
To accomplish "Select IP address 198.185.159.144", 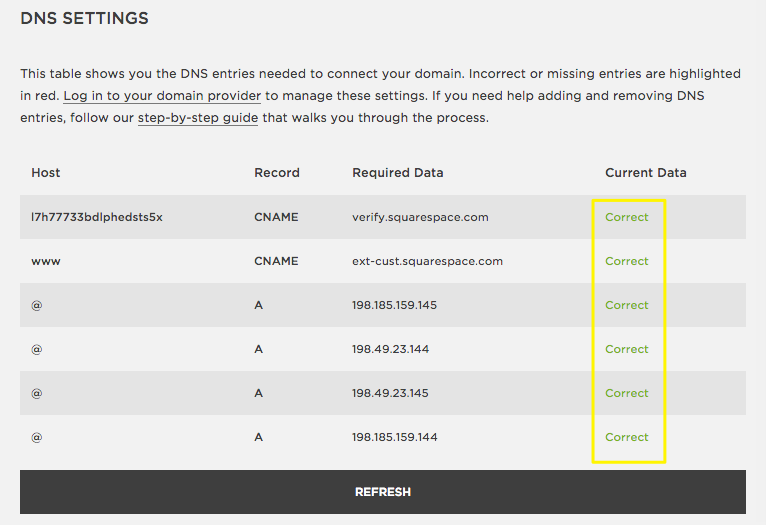I will coord(394,437).
